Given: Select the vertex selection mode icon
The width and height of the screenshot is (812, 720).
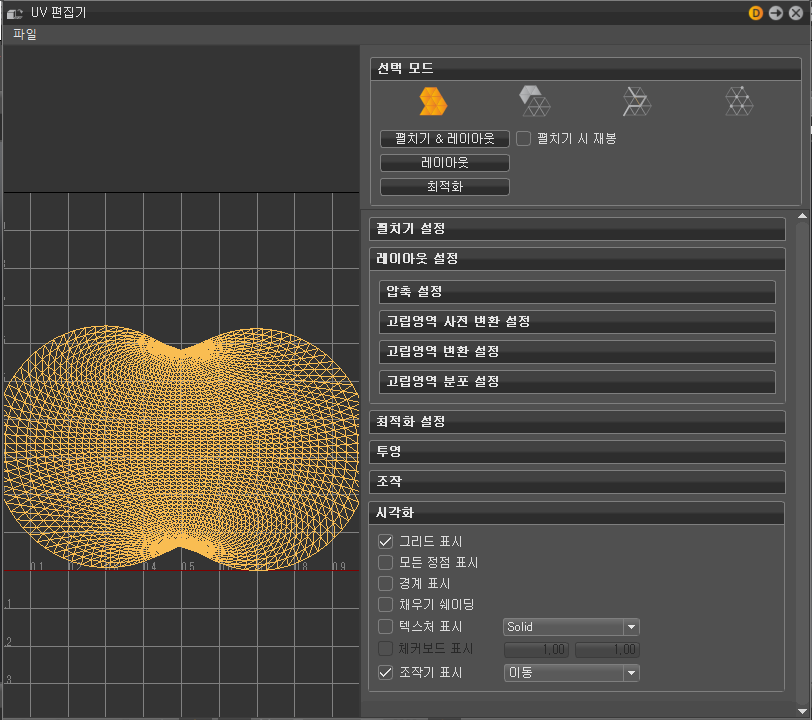Looking at the screenshot, I should (738, 99).
